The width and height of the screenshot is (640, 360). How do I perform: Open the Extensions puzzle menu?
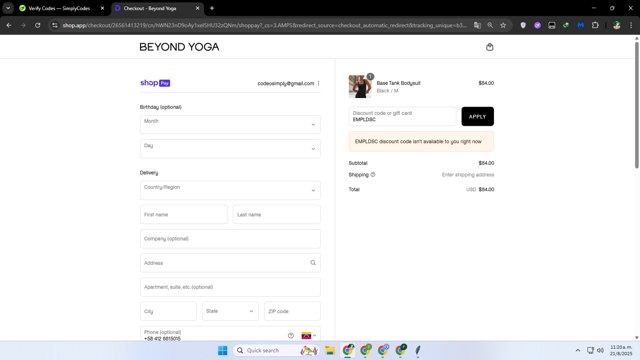click(595, 25)
